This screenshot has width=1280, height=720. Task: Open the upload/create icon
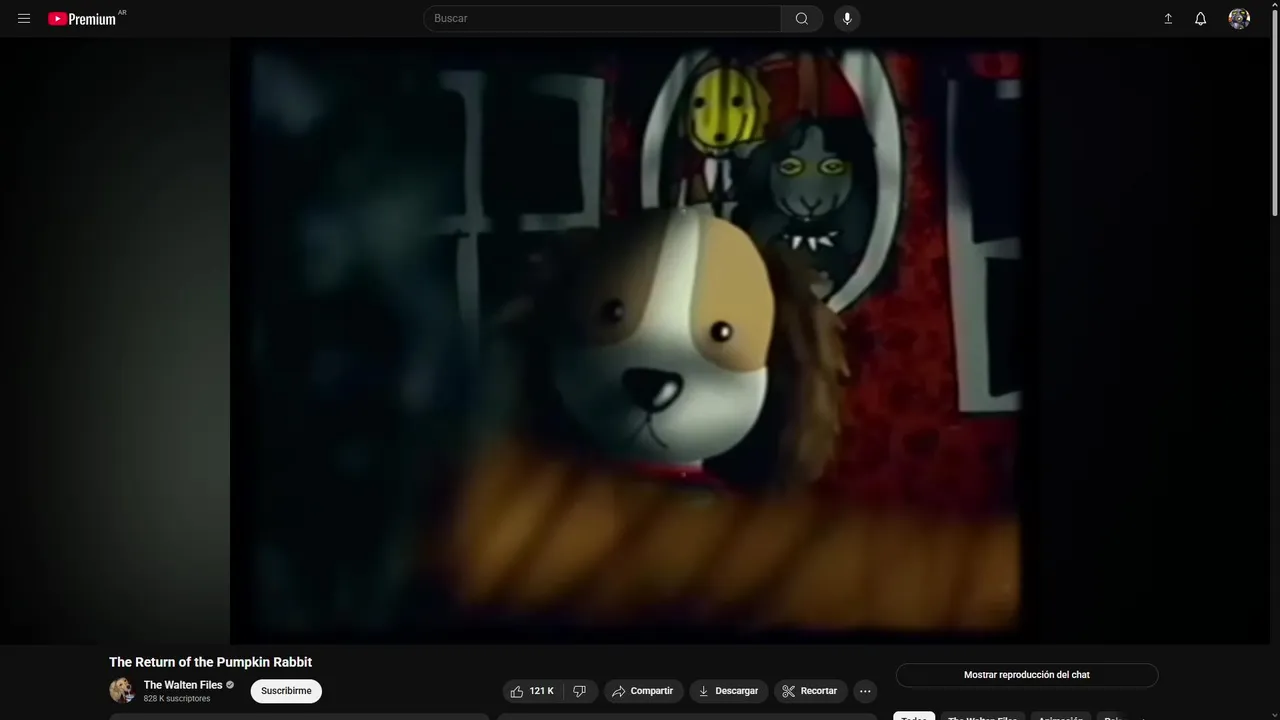coord(1168,18)
